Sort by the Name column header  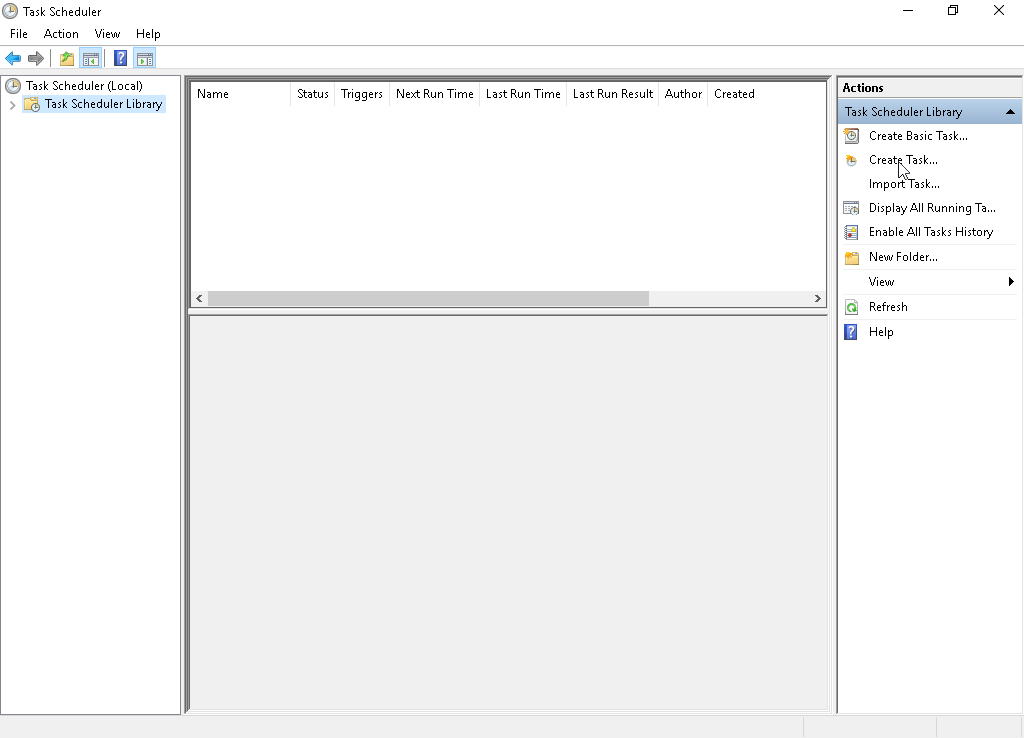[241, 94]
